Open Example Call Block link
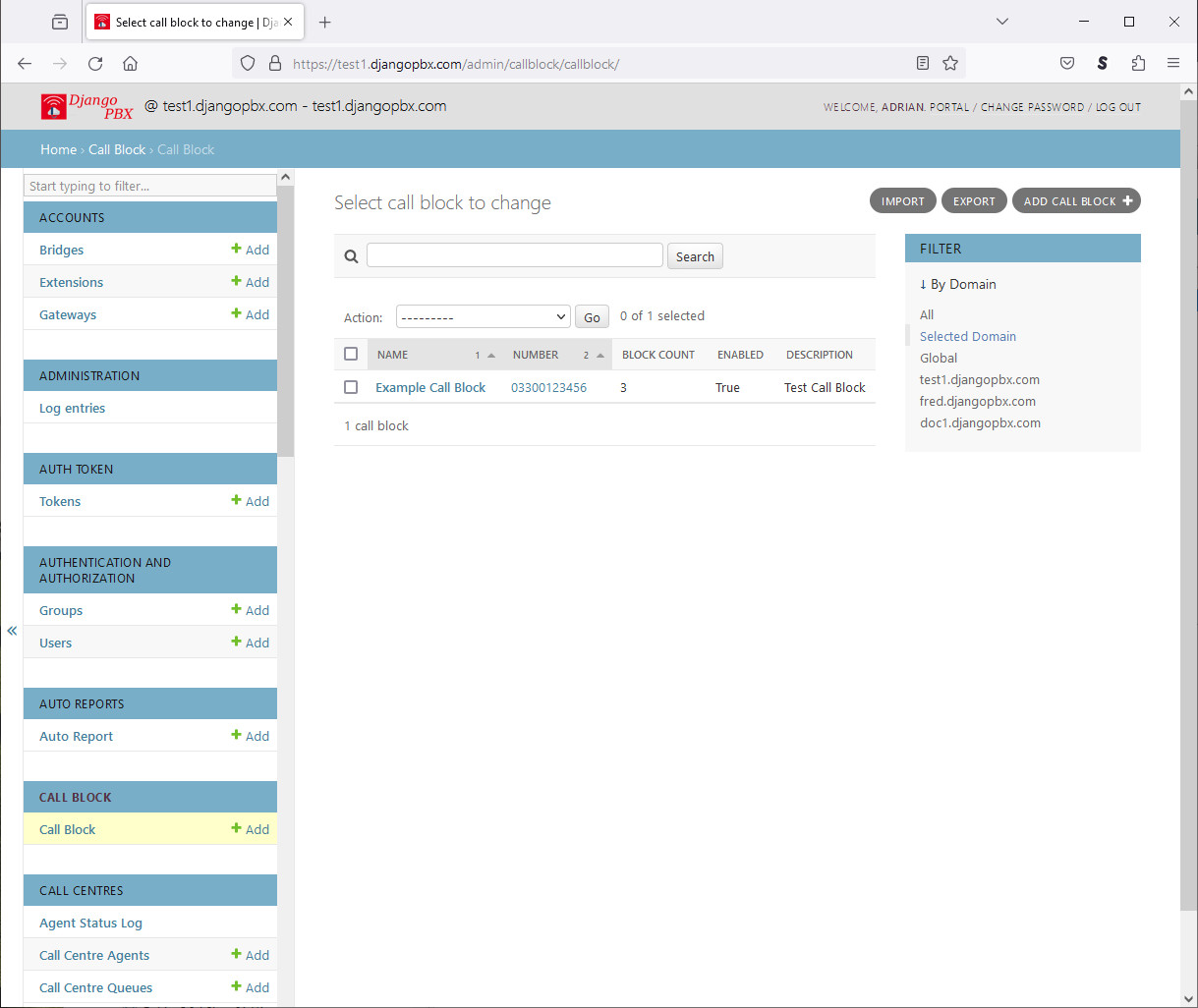The width and height of the screenshot is (1198, 1008). [430, 387]
